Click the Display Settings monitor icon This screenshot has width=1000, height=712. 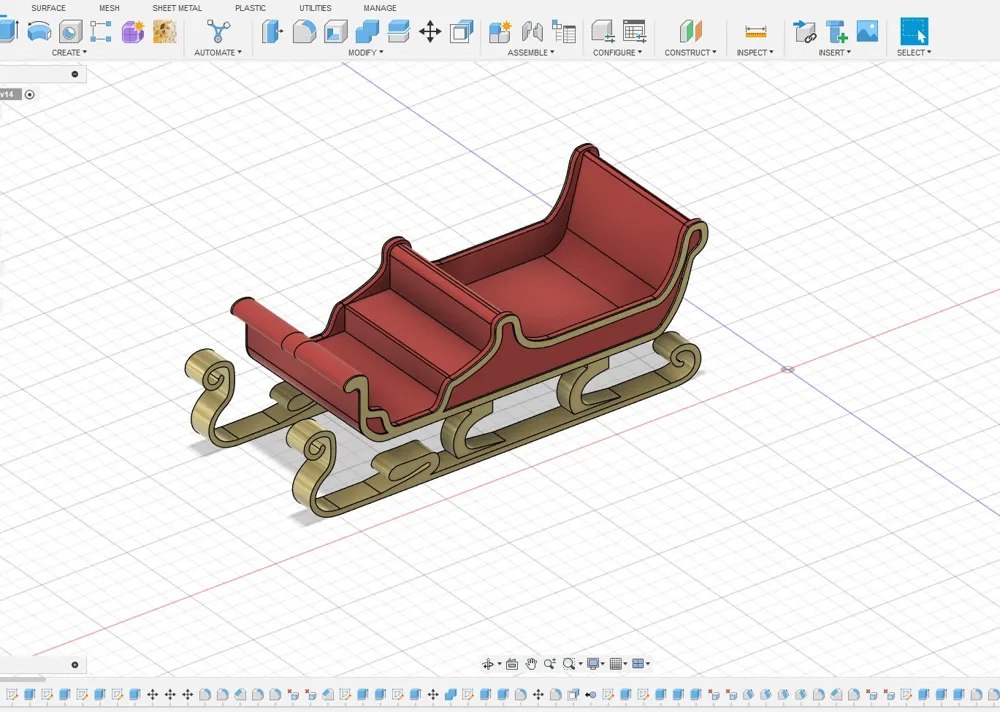592,664
